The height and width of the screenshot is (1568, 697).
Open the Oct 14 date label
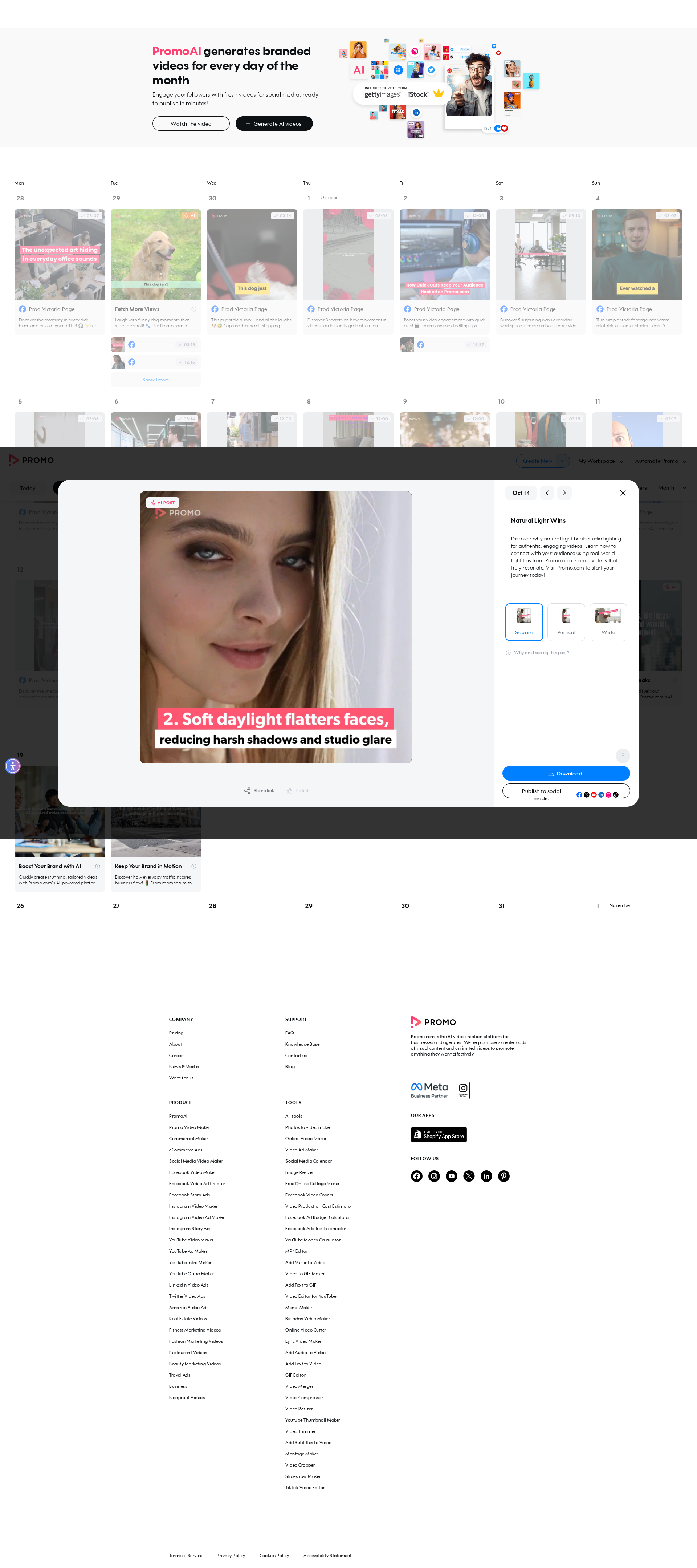coord(521,493)
